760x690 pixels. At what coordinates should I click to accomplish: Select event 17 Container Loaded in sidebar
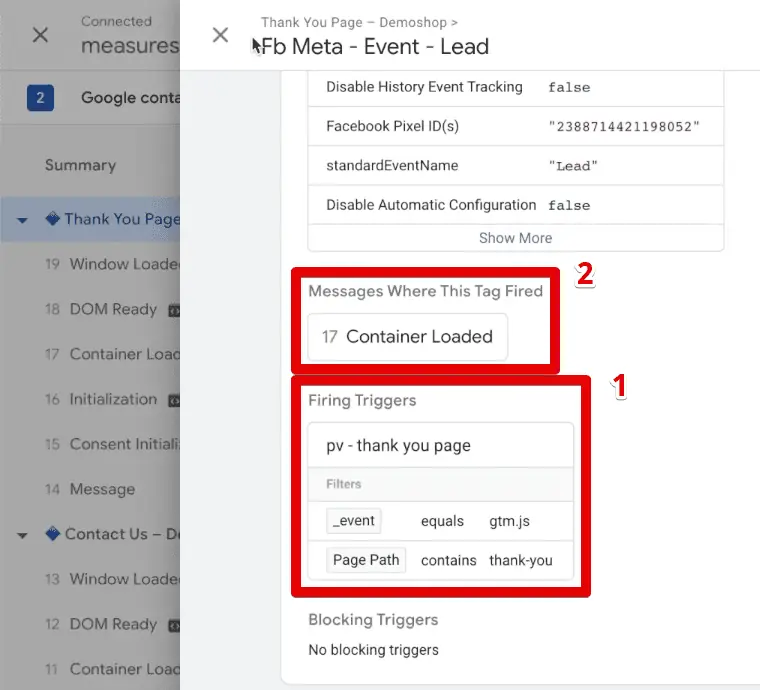point(112,354)
